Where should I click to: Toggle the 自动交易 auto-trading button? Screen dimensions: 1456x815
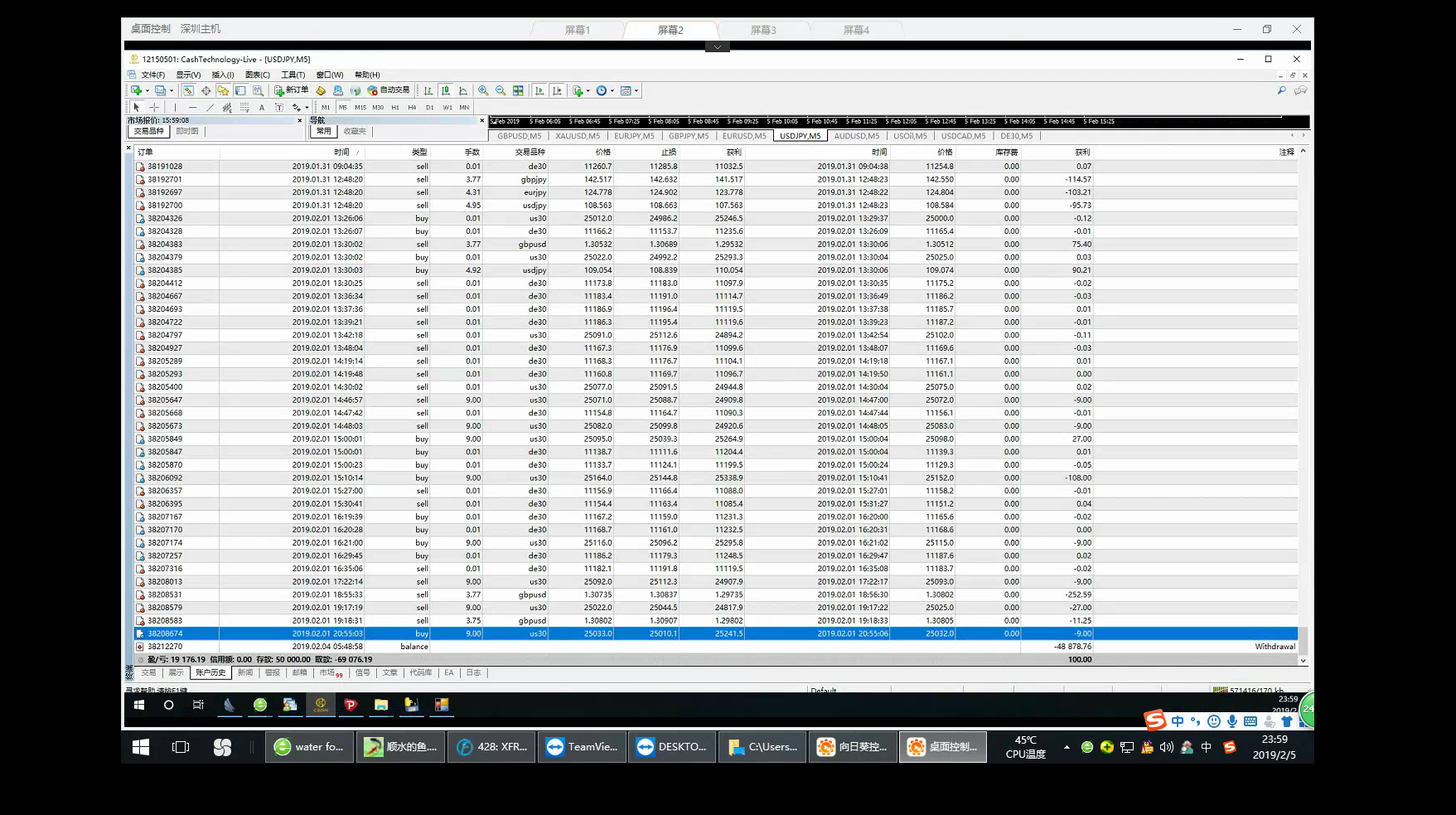389,90
